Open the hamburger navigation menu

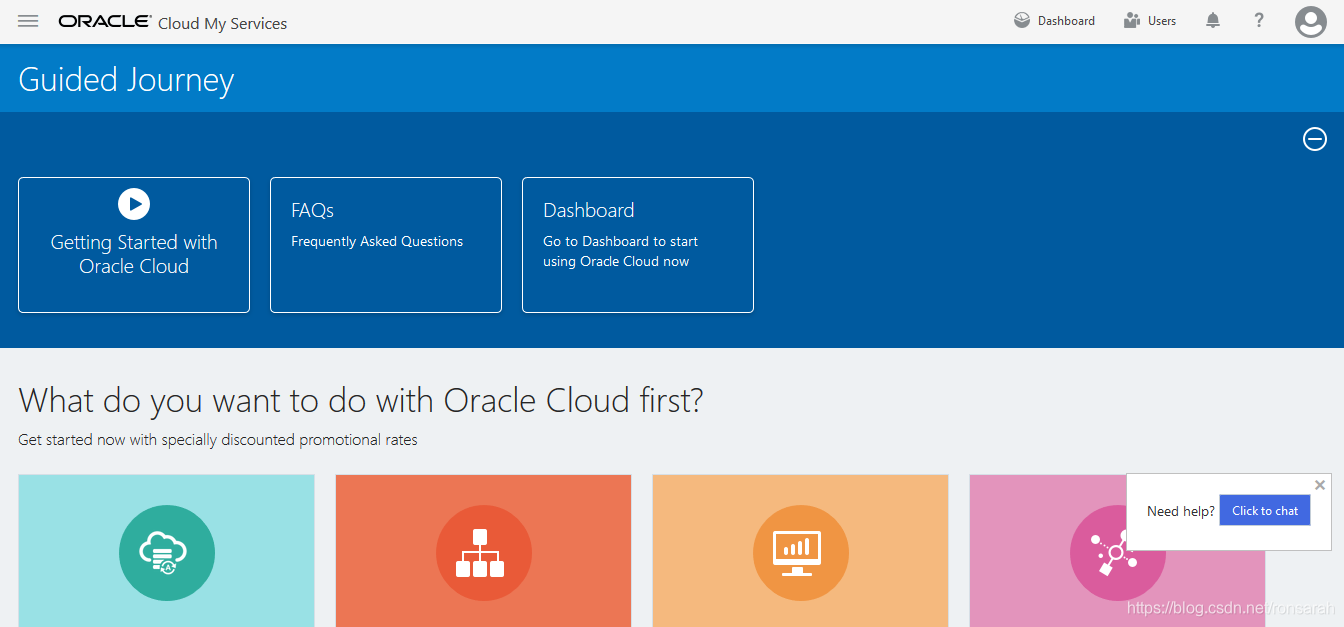[x=28, y=21]
